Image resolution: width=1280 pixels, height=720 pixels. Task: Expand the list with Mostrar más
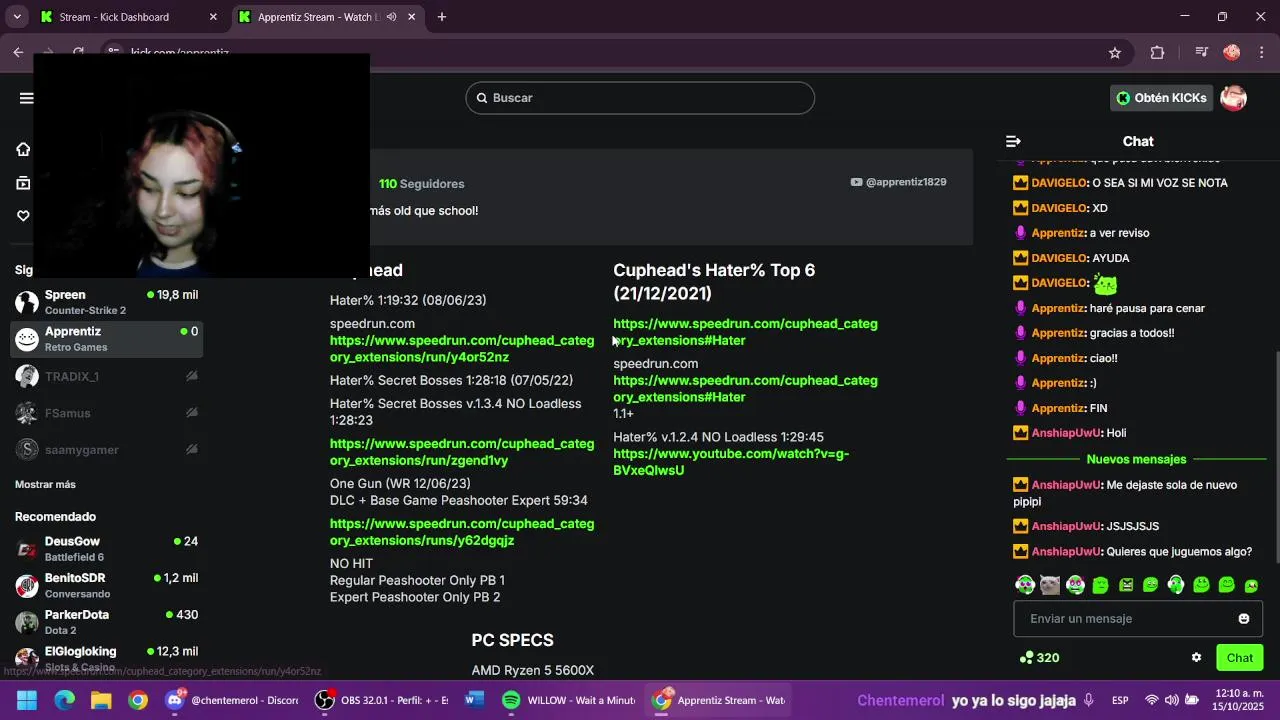[x=45, y=484]
